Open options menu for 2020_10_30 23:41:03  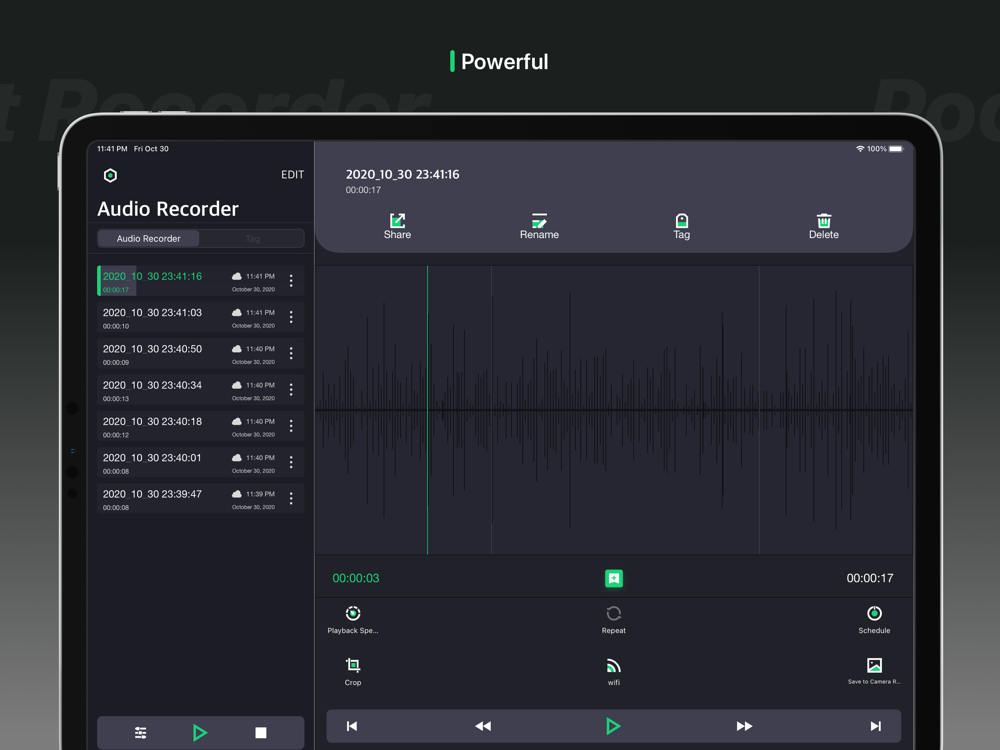pos(291,317)
